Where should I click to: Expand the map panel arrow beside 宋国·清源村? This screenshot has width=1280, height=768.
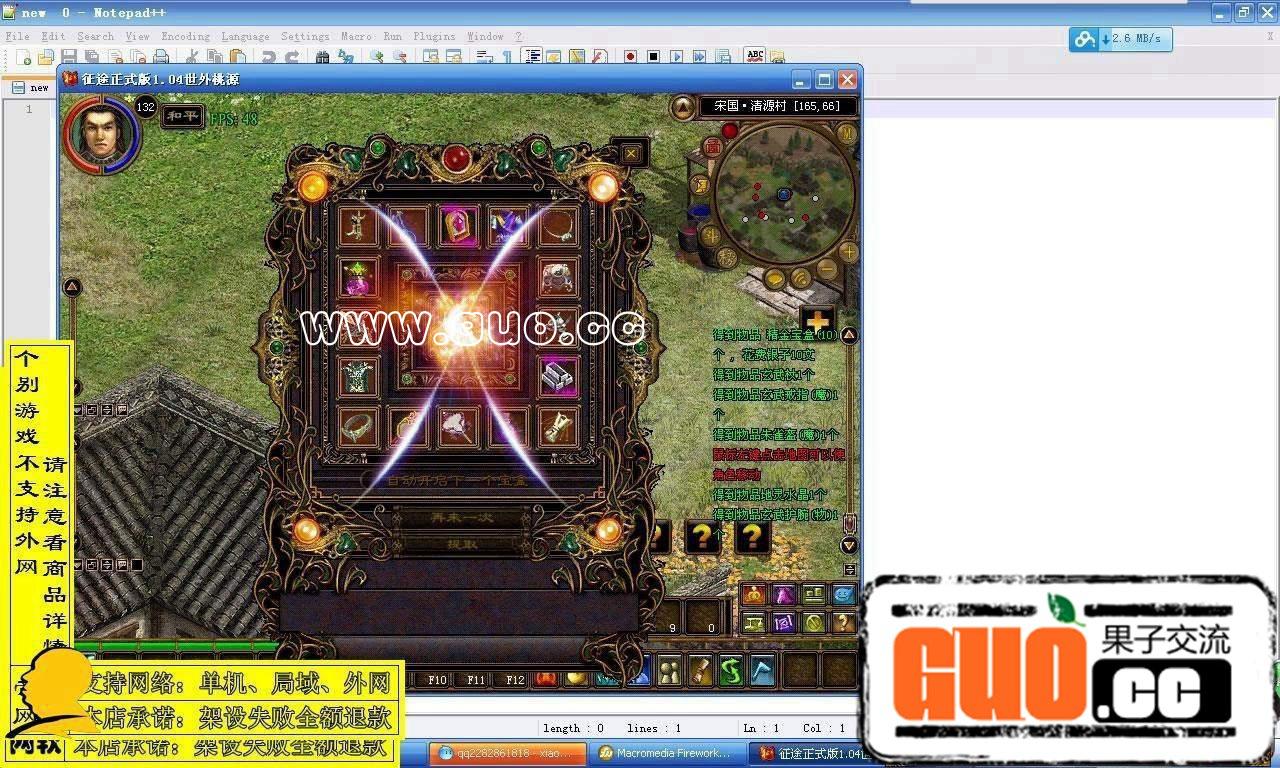(x=683, y=106)
